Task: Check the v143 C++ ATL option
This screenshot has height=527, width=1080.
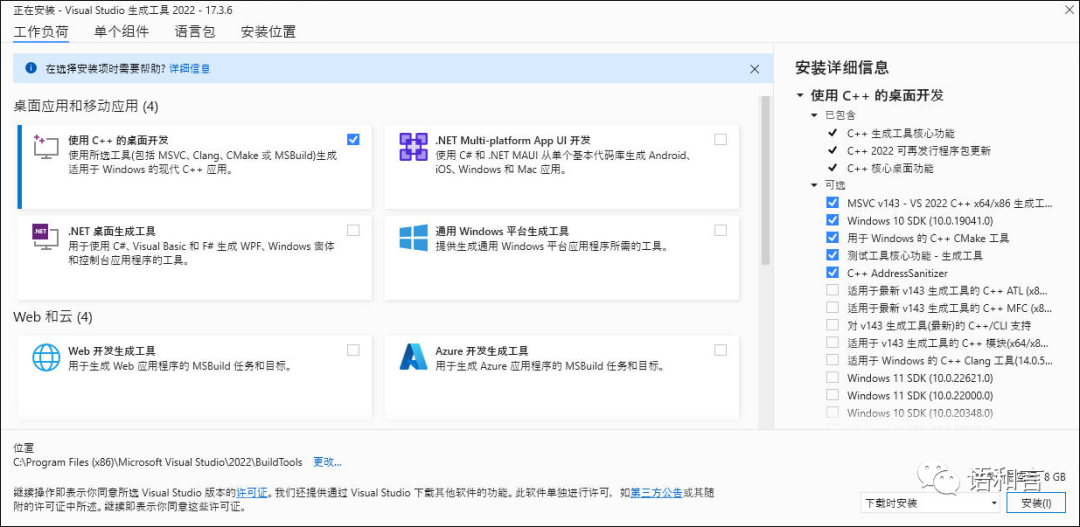Action: [832, 290]
